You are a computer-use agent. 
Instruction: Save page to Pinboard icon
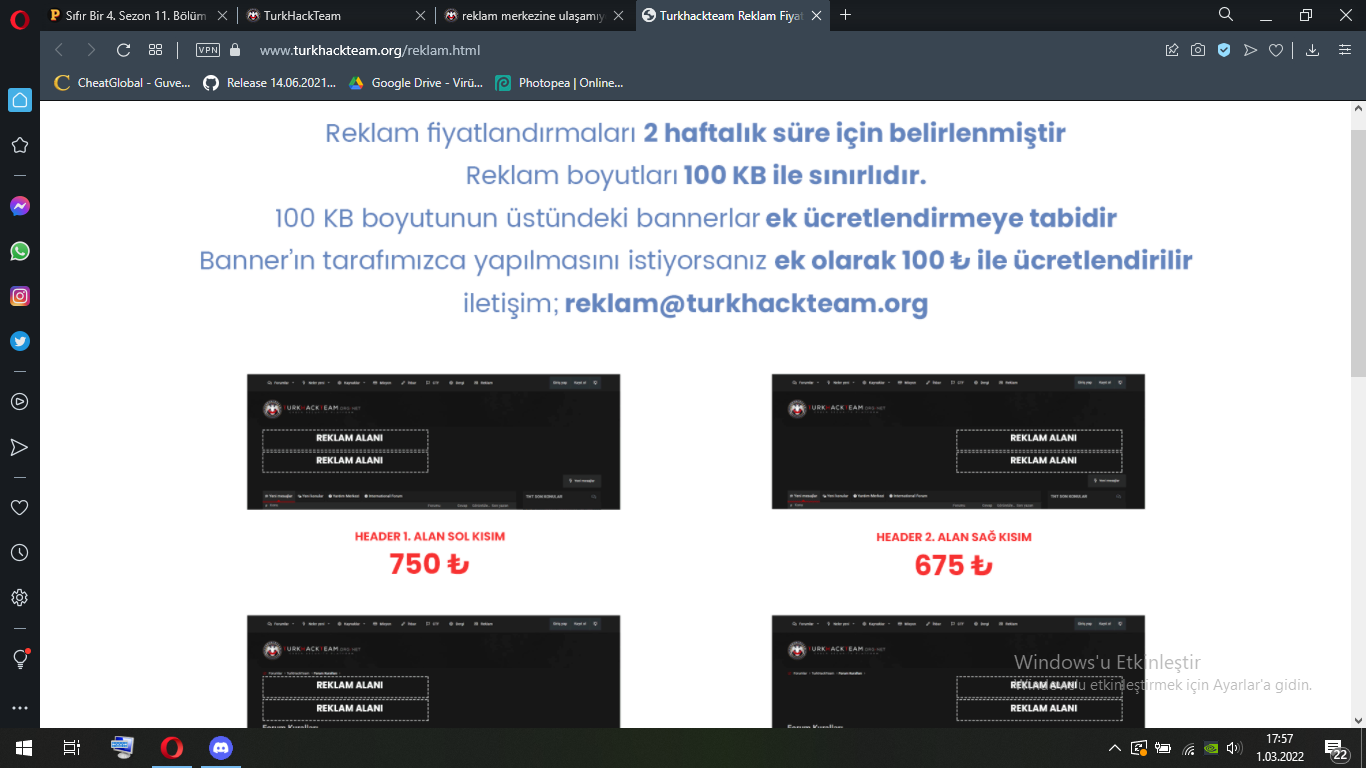[x=1172, y=50]
